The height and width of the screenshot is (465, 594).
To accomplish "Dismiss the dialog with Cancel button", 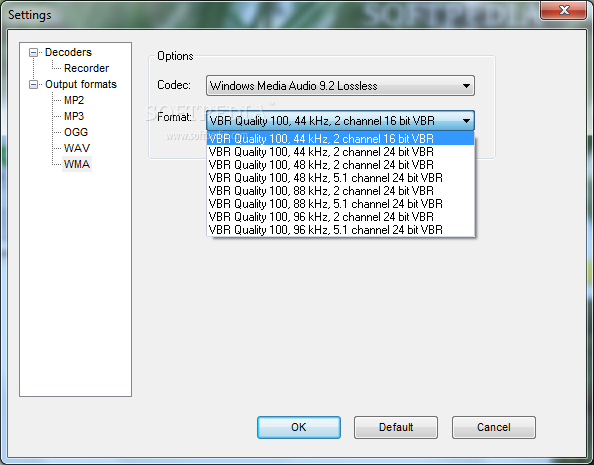I will pyautogui.click(x=494, y=427).
